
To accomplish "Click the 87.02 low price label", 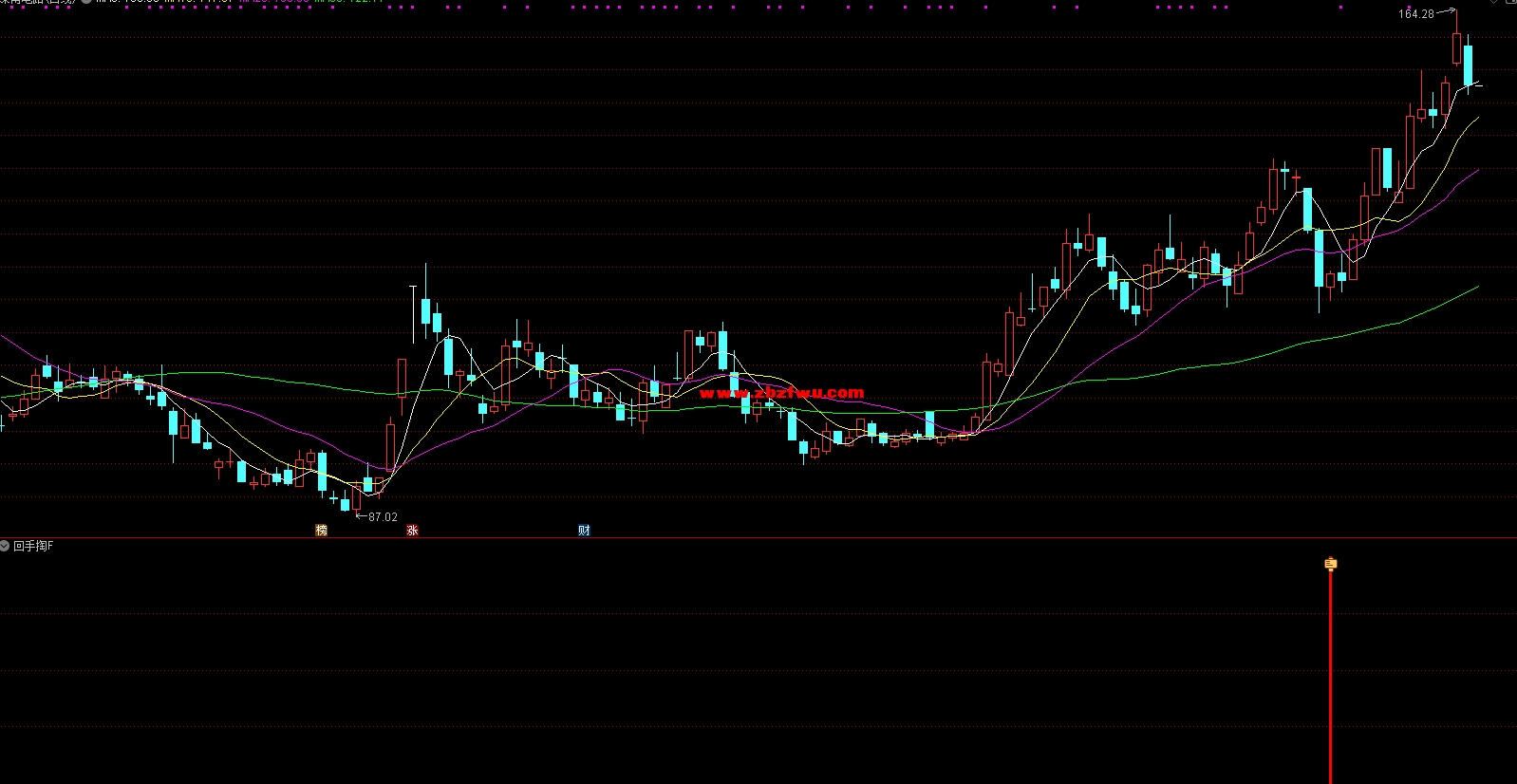I will (383, 517).
